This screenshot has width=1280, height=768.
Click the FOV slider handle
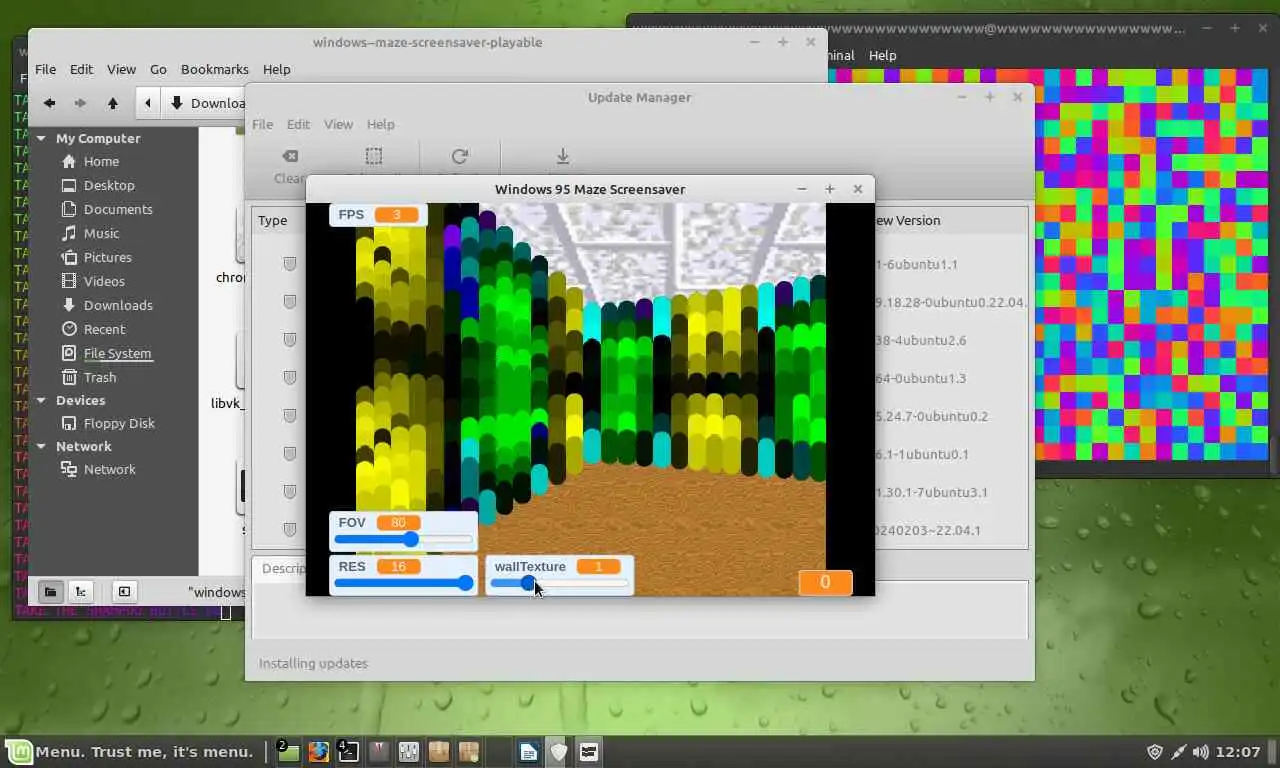point(410,539)
